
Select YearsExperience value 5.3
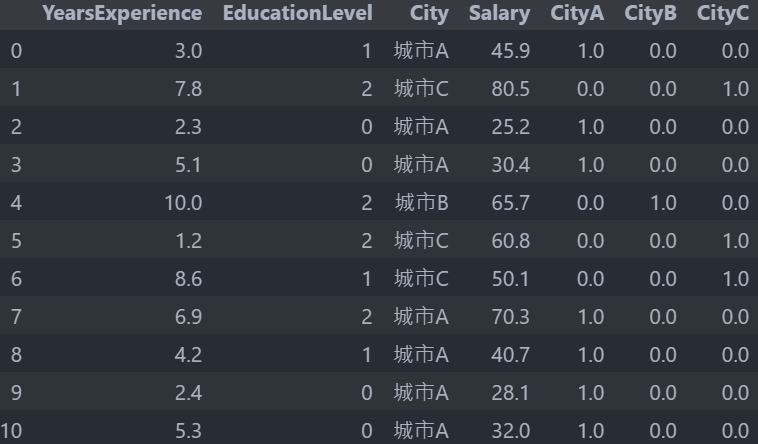tap(189, 430)
